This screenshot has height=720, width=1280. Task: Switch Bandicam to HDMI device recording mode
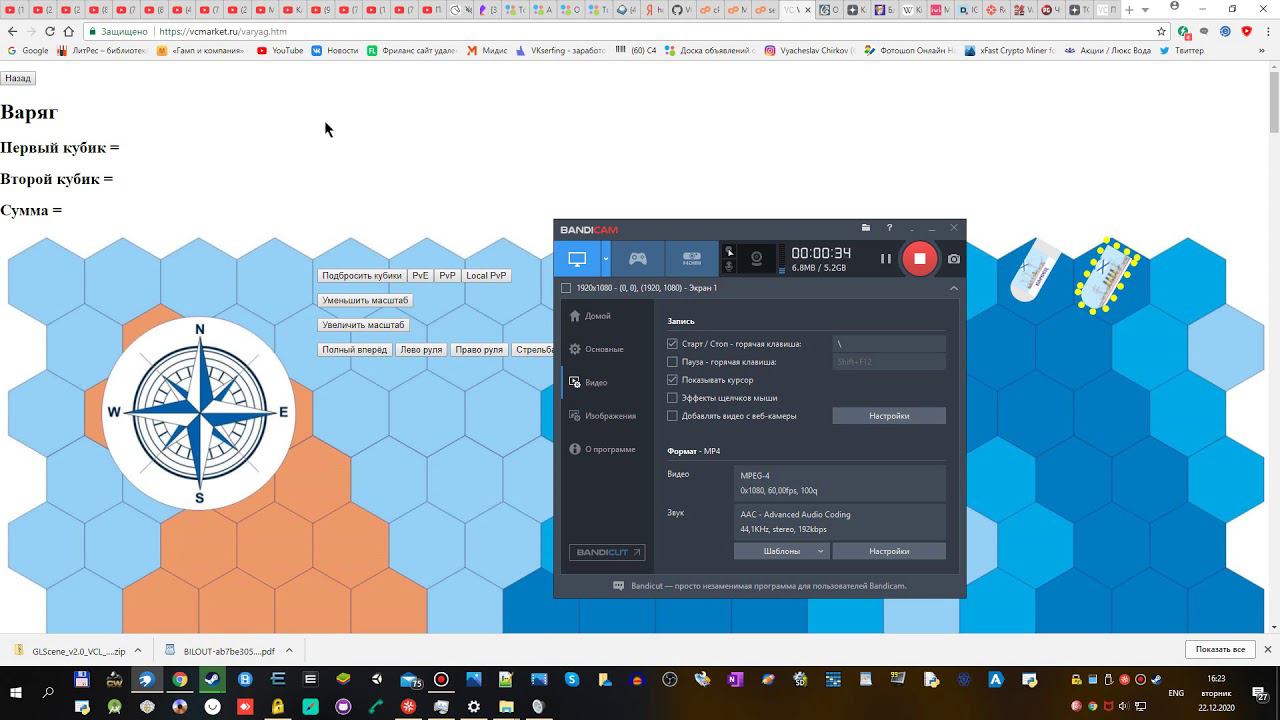(692, 259)
